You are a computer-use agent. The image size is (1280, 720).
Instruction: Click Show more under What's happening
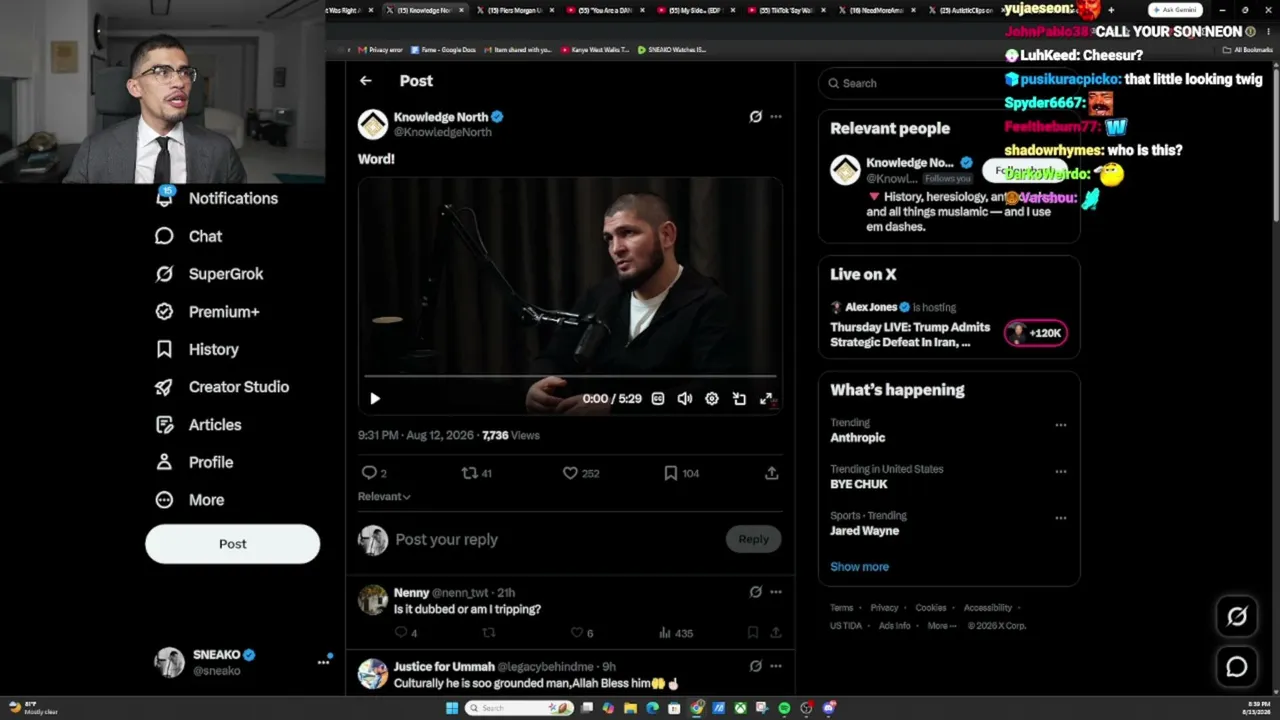(x=859, y=566)
